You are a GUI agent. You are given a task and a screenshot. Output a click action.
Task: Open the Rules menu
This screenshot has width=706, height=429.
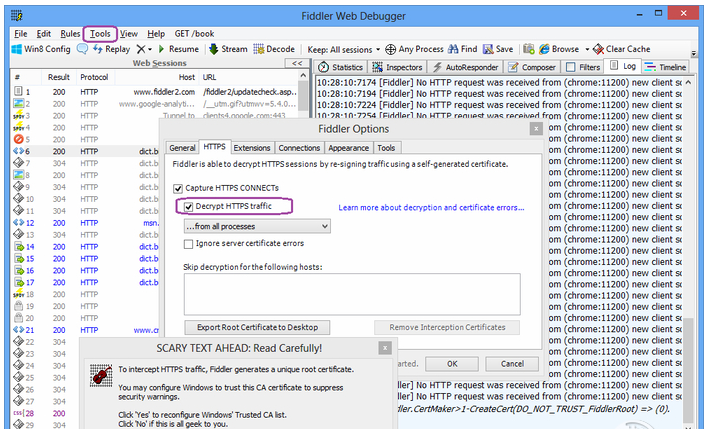[x=70, y=34]
